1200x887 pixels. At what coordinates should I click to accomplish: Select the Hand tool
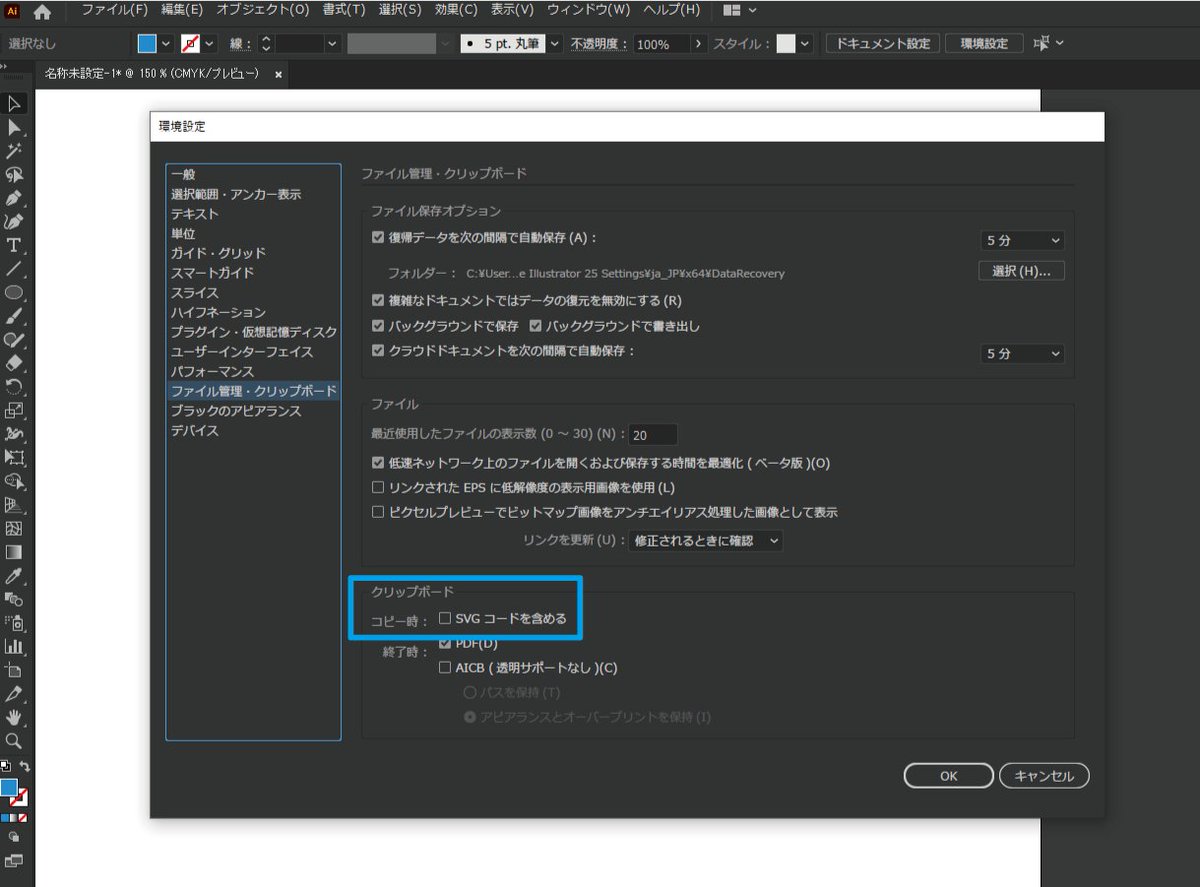coord(14,717)
